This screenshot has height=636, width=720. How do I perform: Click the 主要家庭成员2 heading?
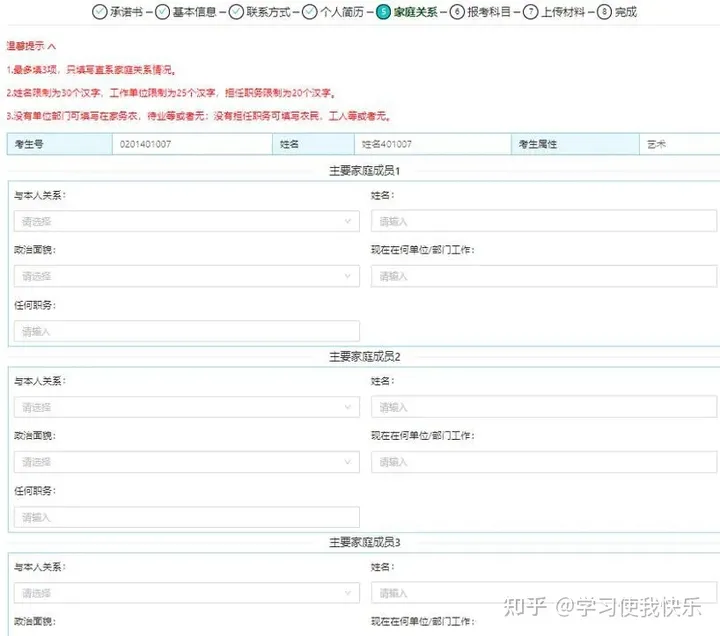coord(365,357)
